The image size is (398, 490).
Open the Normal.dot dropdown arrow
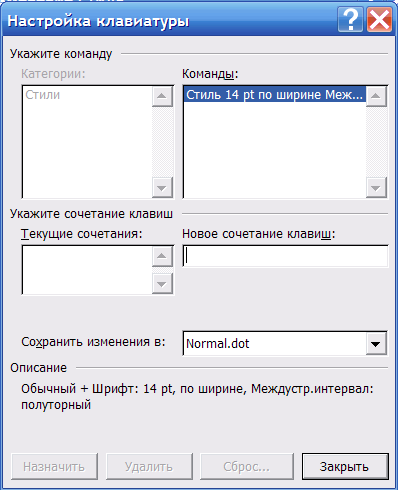click(x=376, y=343)
